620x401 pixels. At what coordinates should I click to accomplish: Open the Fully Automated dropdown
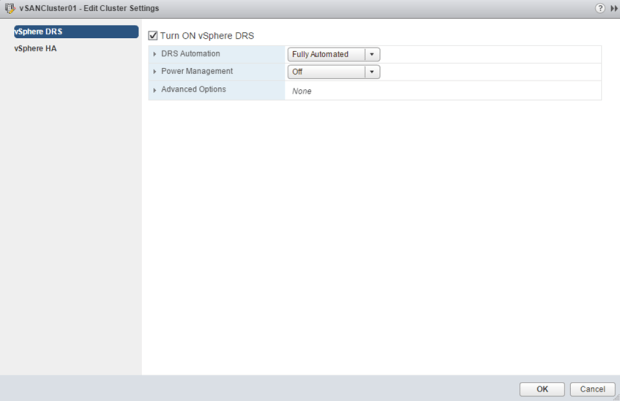click(326, 54)
